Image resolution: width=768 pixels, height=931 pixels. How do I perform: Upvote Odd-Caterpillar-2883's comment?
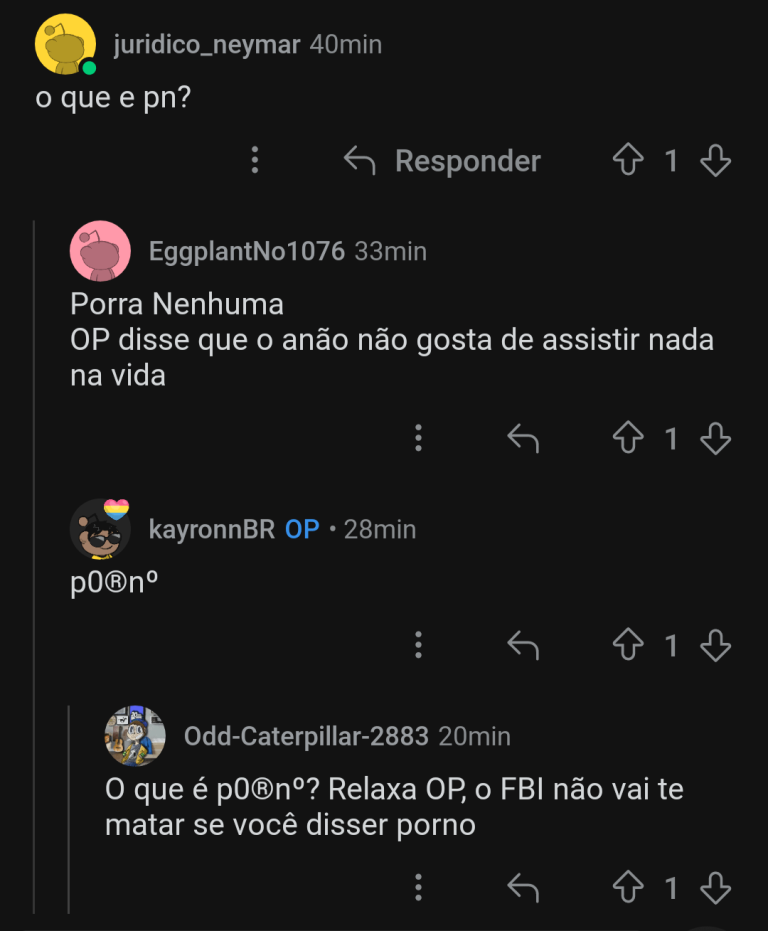click(628, 887)
